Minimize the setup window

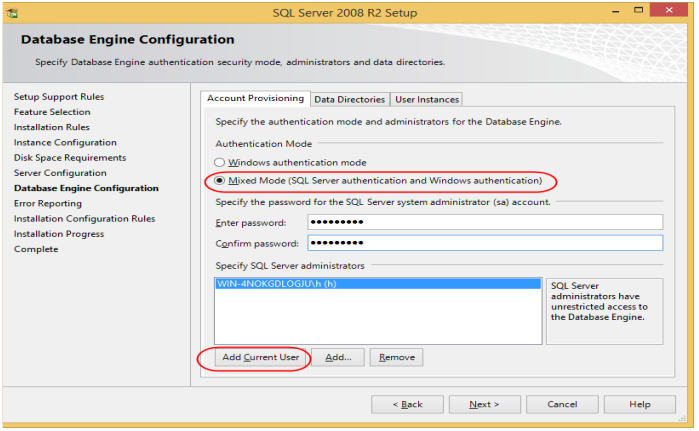tap(616, 11)
